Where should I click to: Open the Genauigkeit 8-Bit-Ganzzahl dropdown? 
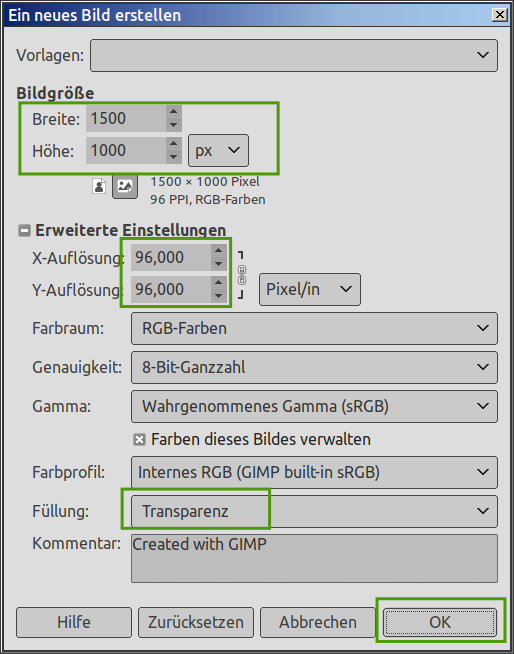[314, 367]
